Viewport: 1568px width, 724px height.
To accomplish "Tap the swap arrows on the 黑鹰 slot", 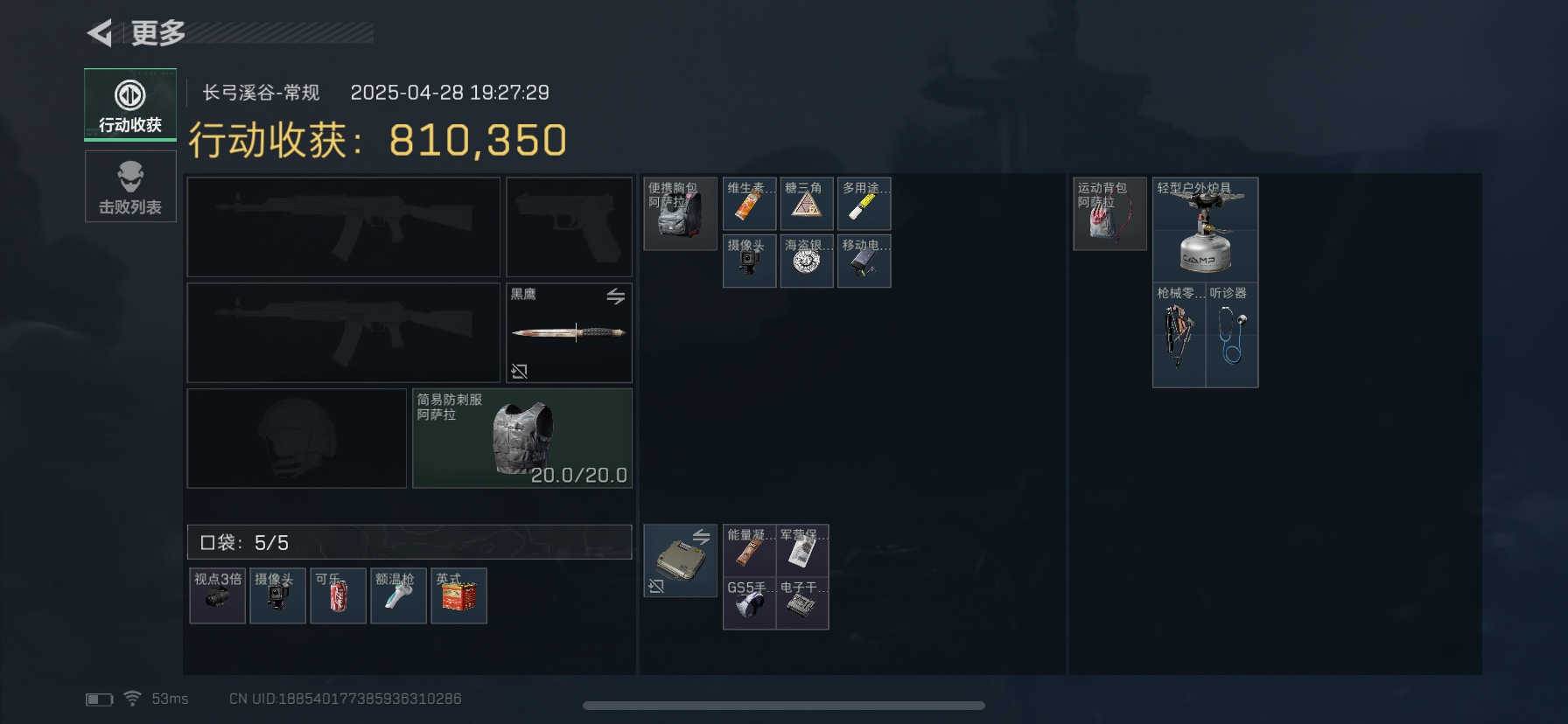I will pyautogui.click(x=616, y=296).
